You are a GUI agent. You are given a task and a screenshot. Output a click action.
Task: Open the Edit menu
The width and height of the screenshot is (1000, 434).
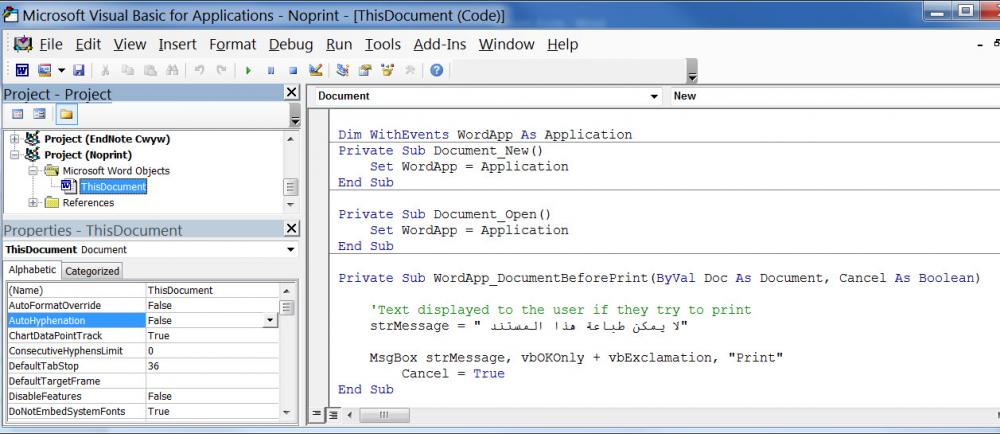click(88, 44)
